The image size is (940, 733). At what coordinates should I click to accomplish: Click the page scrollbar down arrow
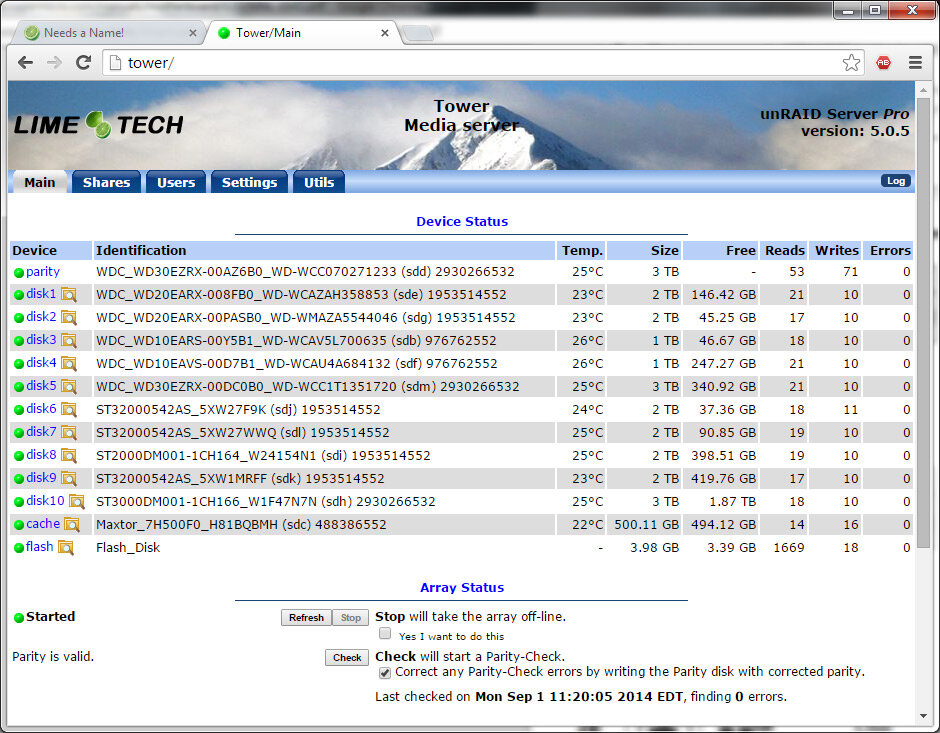[923, 716]
